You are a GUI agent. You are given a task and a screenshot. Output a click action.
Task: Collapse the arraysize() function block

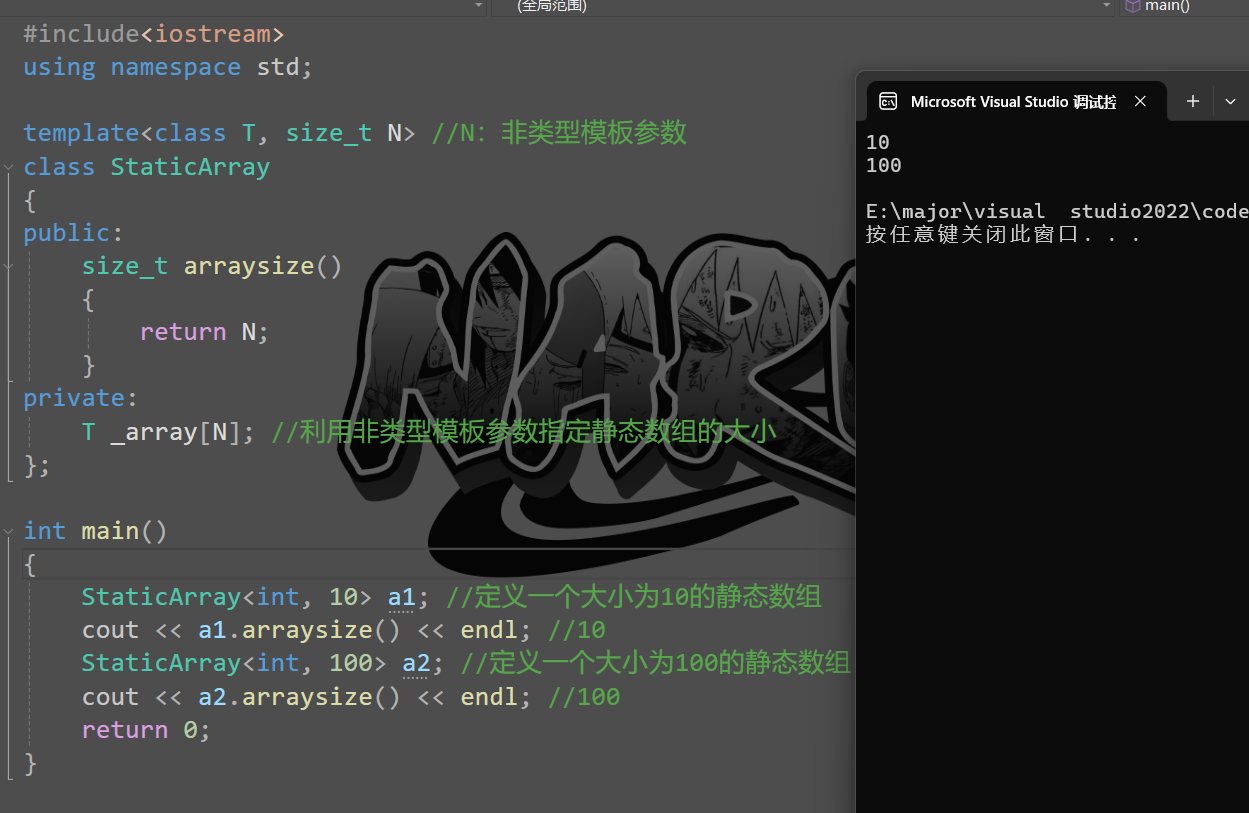pos(8,266)
